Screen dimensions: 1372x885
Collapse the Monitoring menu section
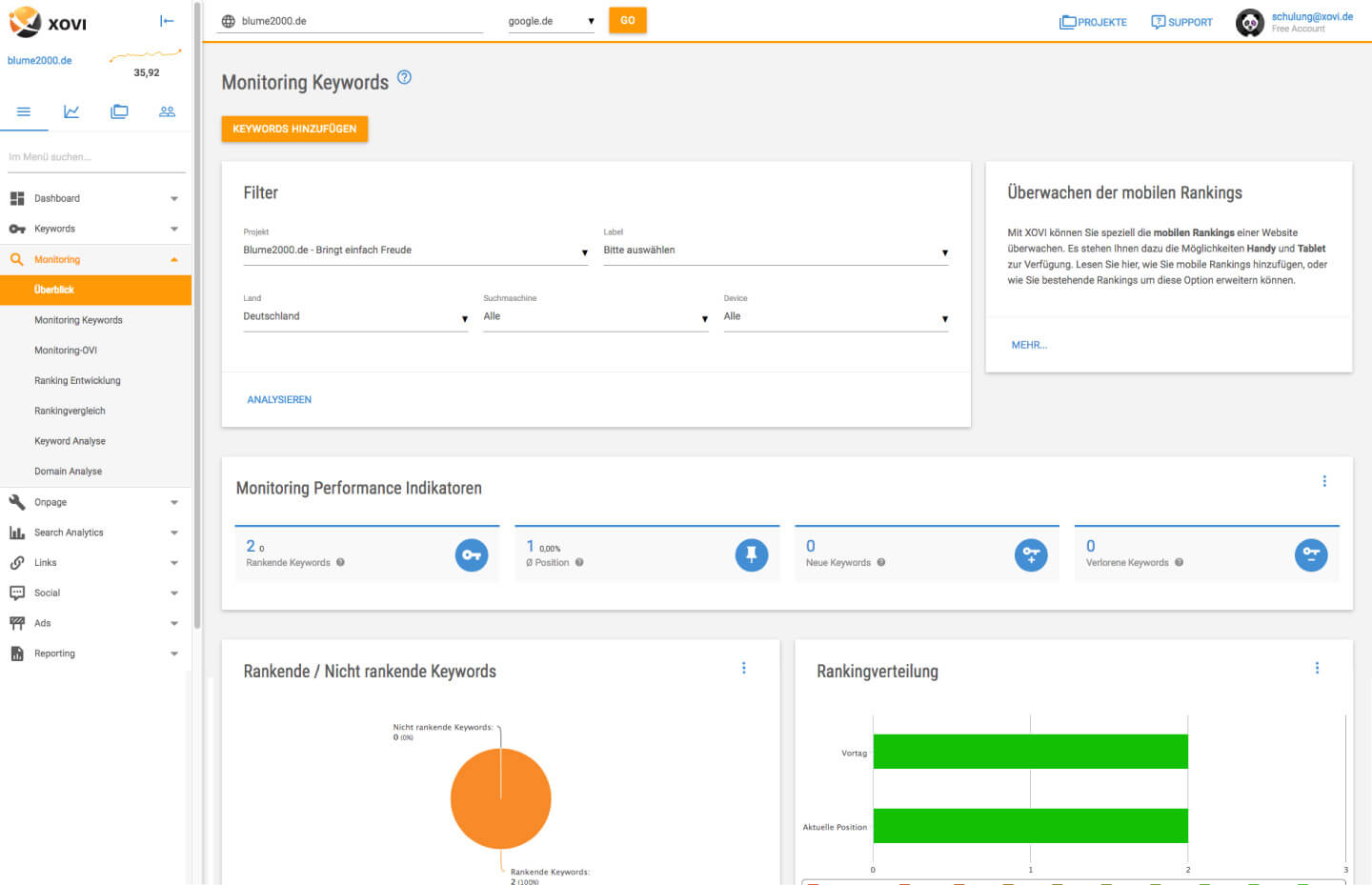coord(174,259)
